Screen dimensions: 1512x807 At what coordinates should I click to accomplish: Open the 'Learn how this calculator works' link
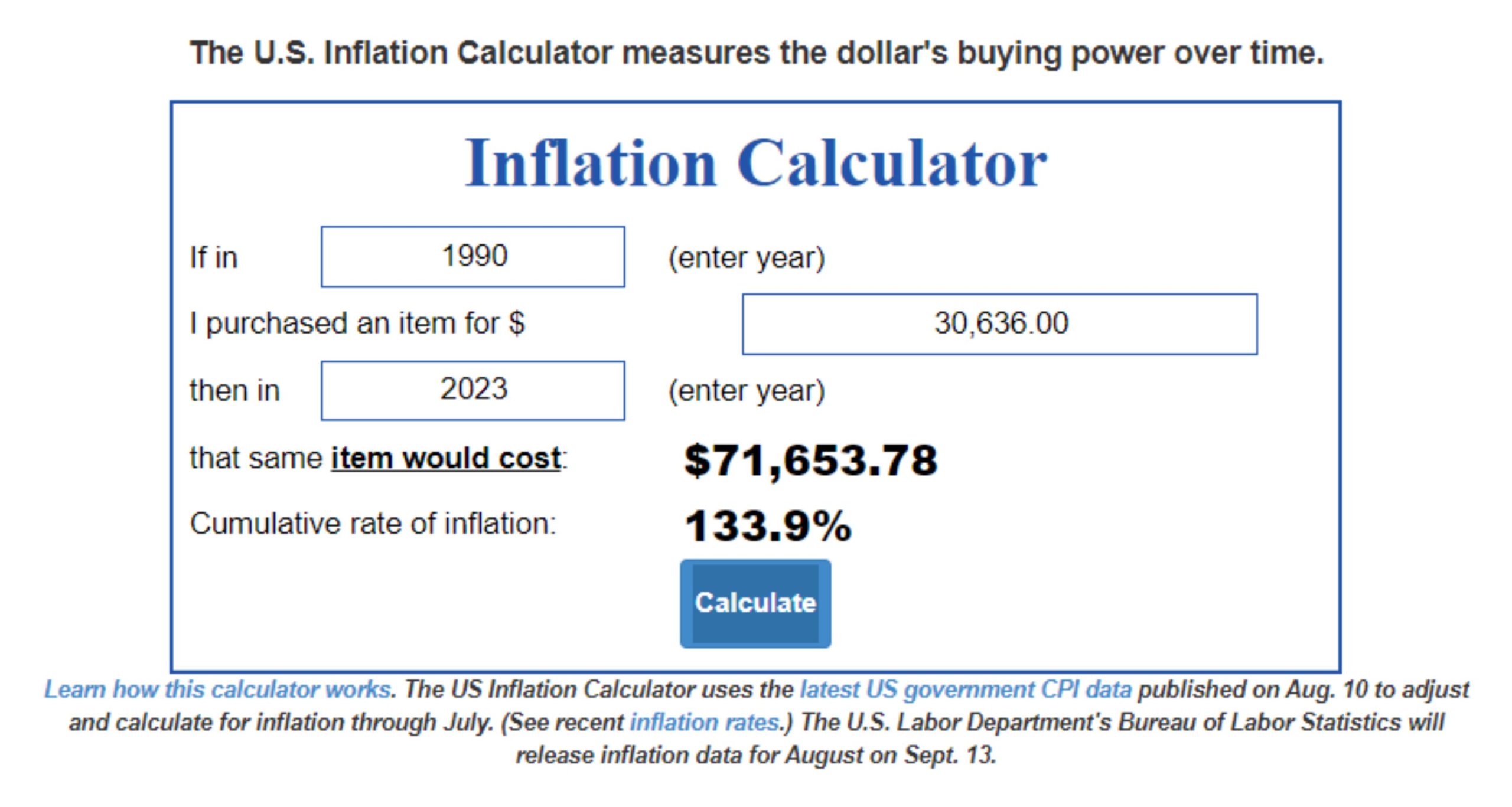[x=217, y=690]
